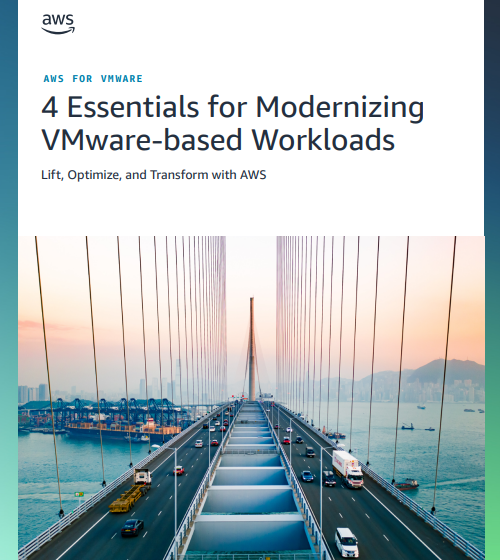This screenshot has width=500, height=560.
Task: Select the 'AWS FOR VMWARE' label text
Action: point(93,79)
